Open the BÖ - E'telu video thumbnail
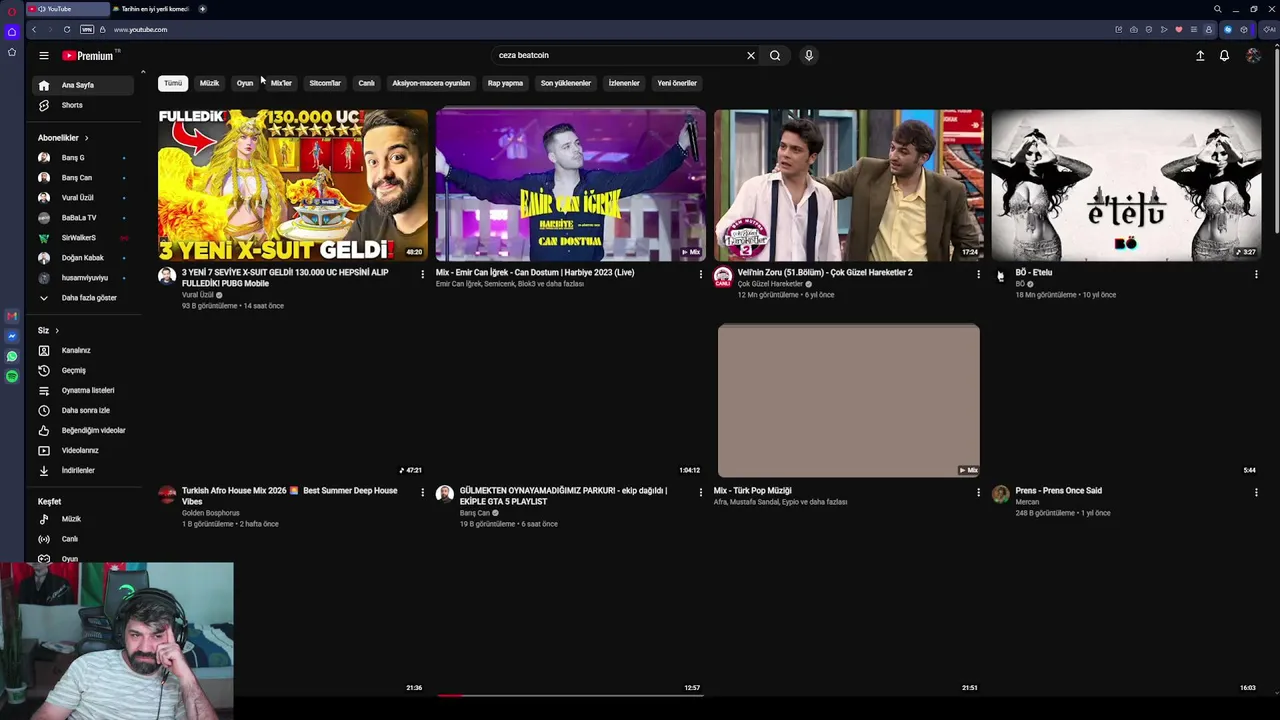 (x=1127, y=185)
